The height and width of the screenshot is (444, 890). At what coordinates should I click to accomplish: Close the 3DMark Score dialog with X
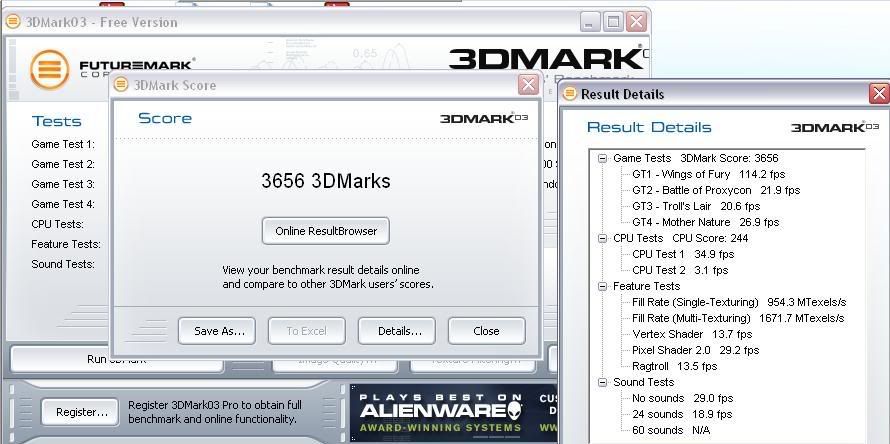(x=528, y=85)
